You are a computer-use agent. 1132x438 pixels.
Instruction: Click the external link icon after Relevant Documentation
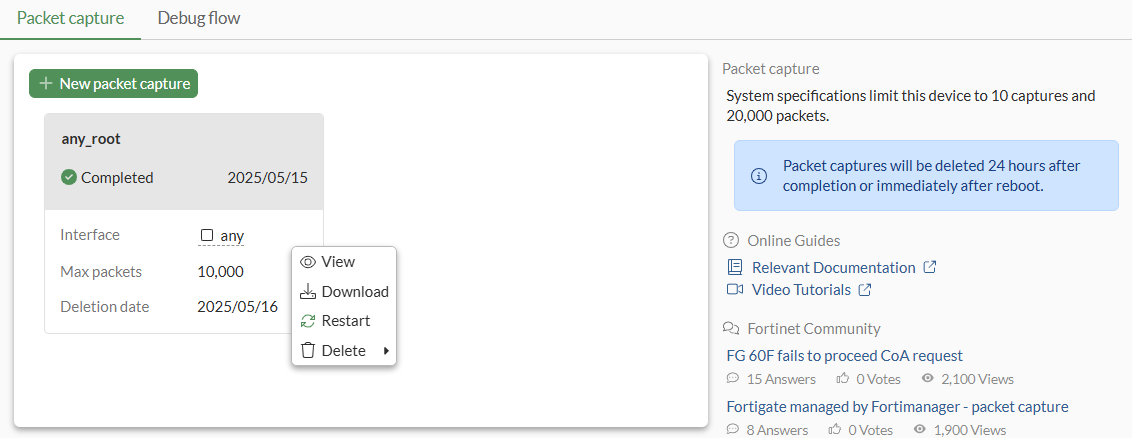pyautogui.click(x=929, y=268)
